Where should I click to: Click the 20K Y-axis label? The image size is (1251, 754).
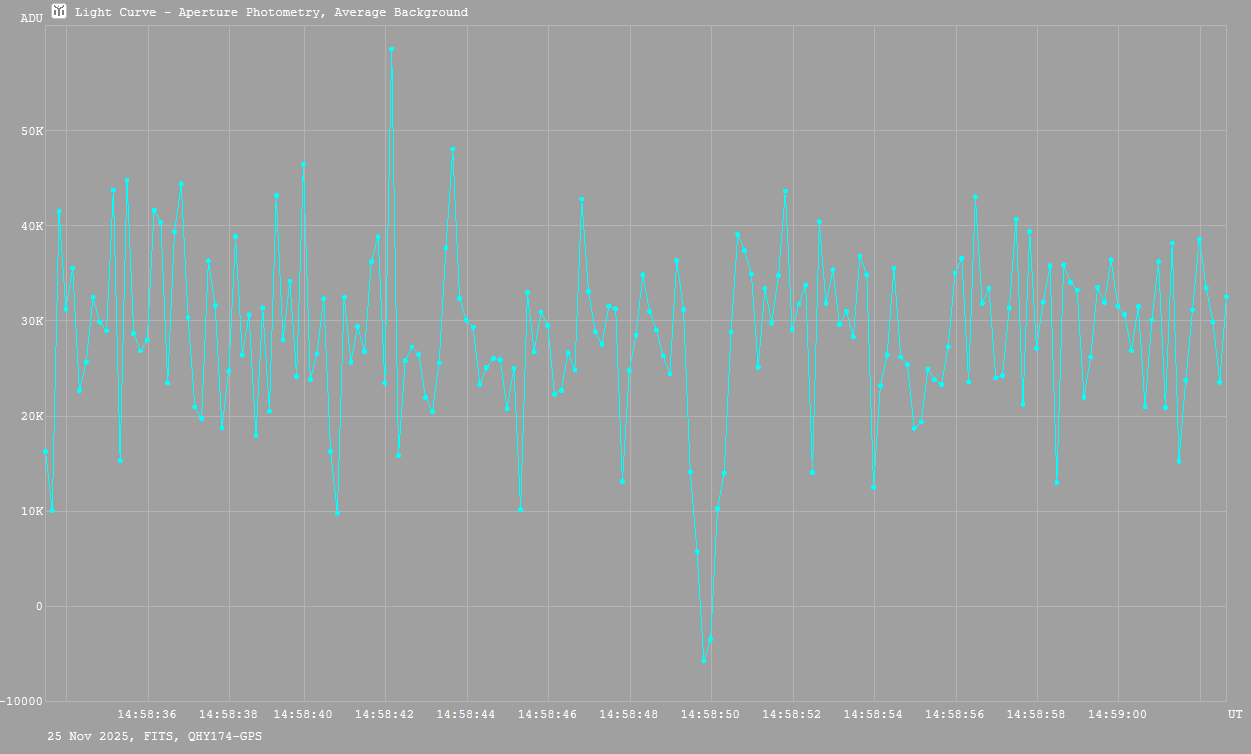(x=31, y=416)
